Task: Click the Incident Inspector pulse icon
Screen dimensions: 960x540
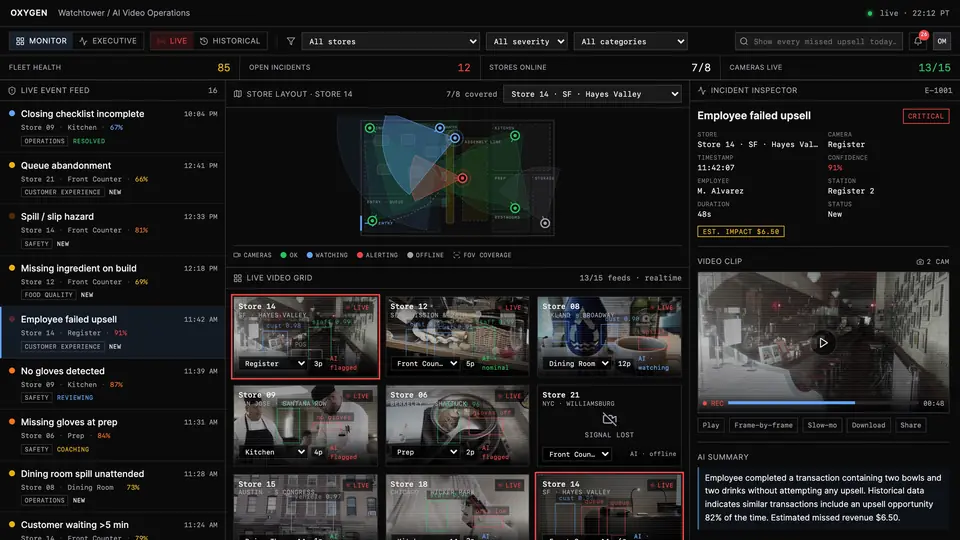Action: [702, 91]
